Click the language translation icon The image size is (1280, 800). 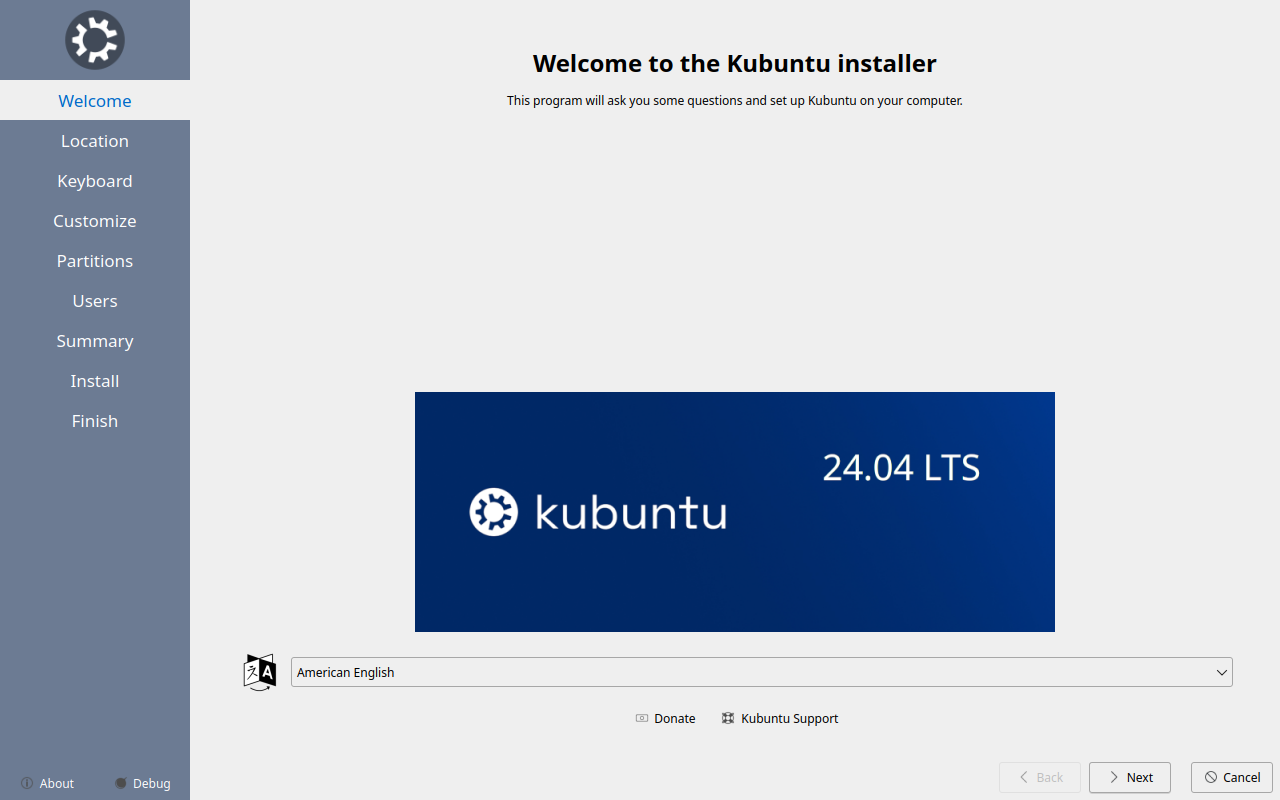coord(259,672)
